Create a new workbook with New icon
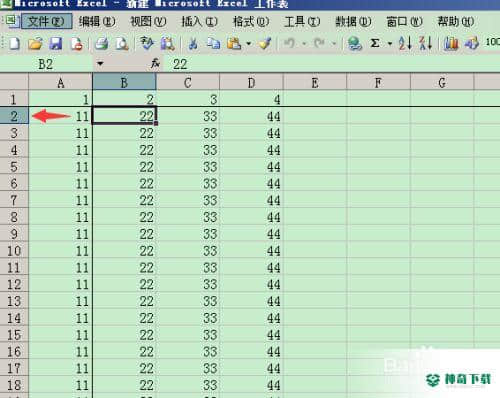500x398 pixels. click(14, 44)
